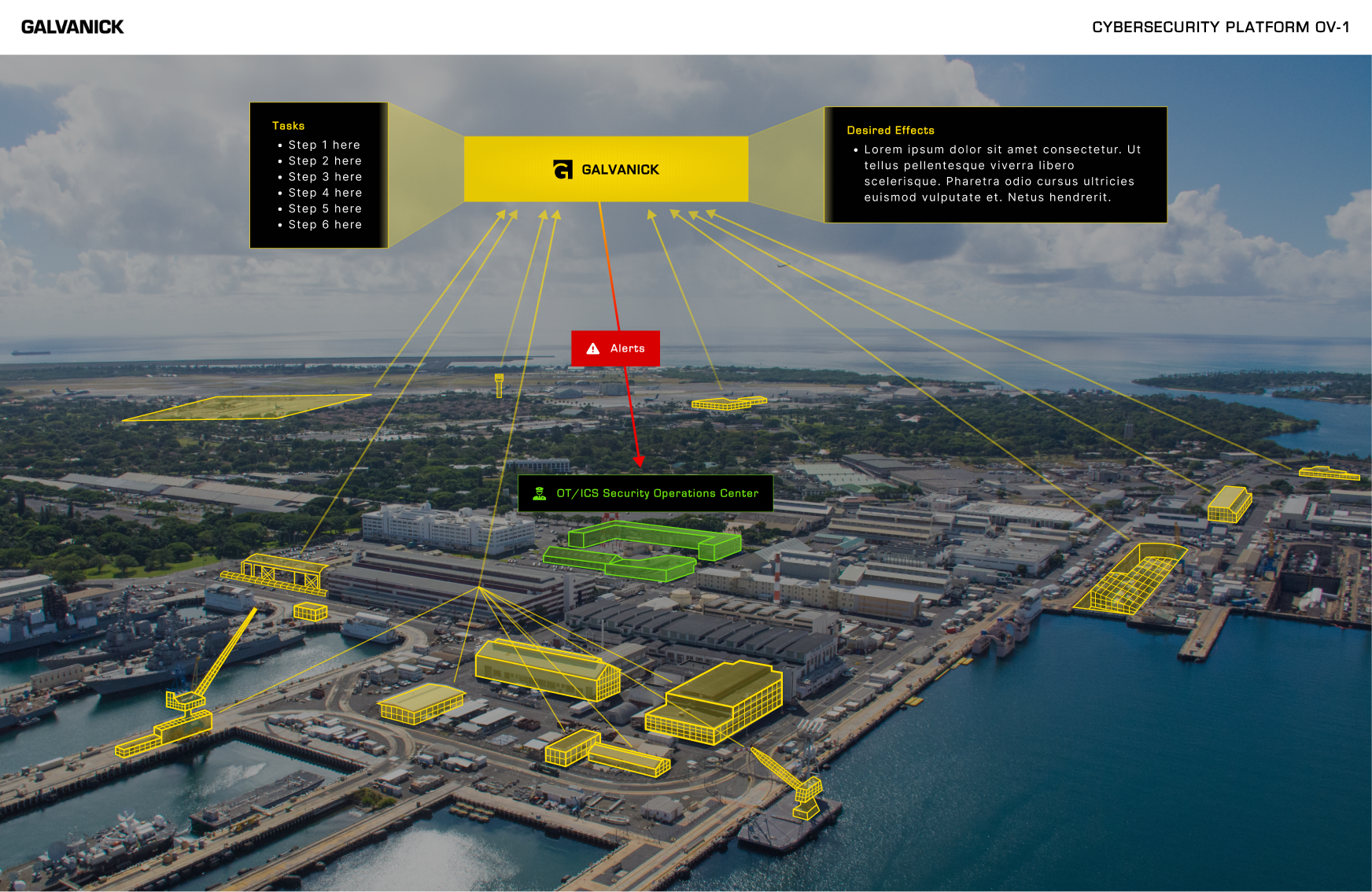
Task: Click the GALVANICK wordmark in the yellow banner
Action: click(x=620, y=170)
